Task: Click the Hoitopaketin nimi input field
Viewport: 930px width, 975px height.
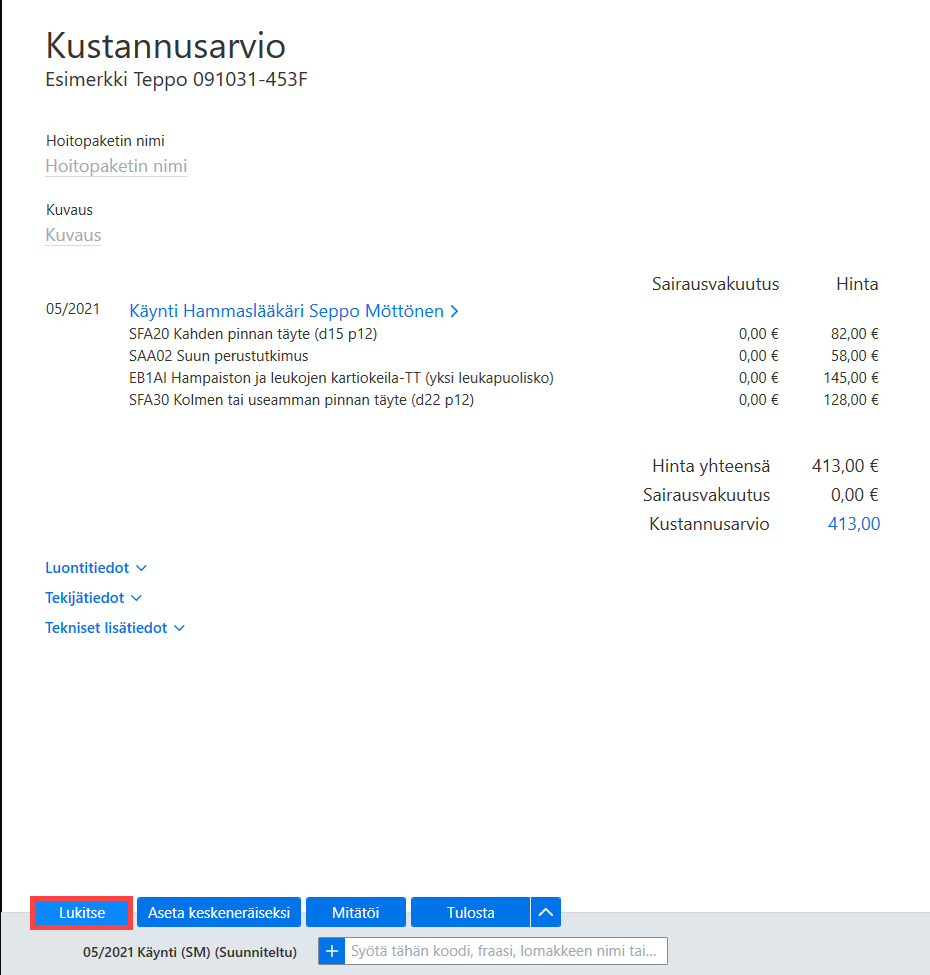Action: [x=116, y=166]
